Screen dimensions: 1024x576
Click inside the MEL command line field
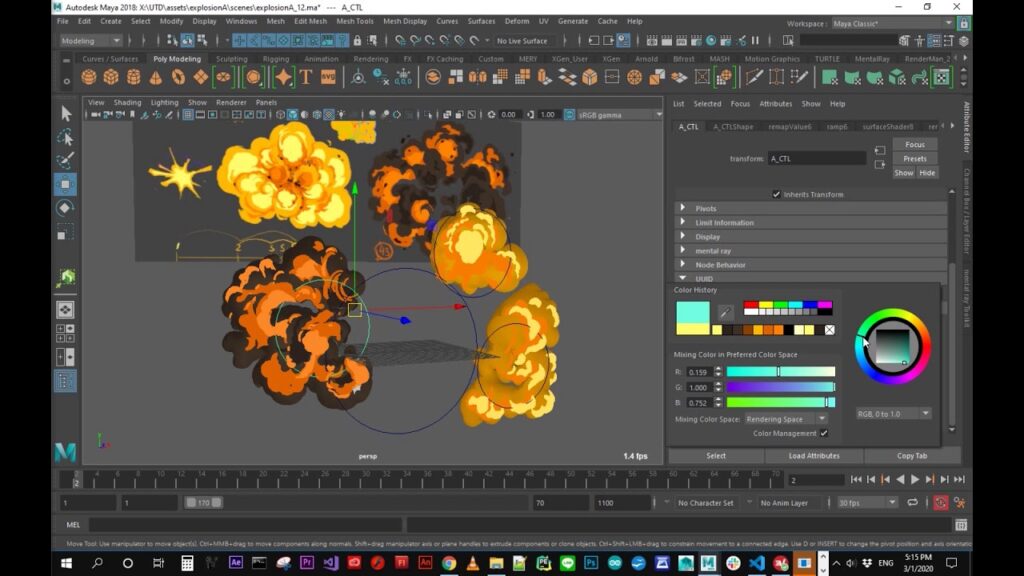(x=250, y=522)
